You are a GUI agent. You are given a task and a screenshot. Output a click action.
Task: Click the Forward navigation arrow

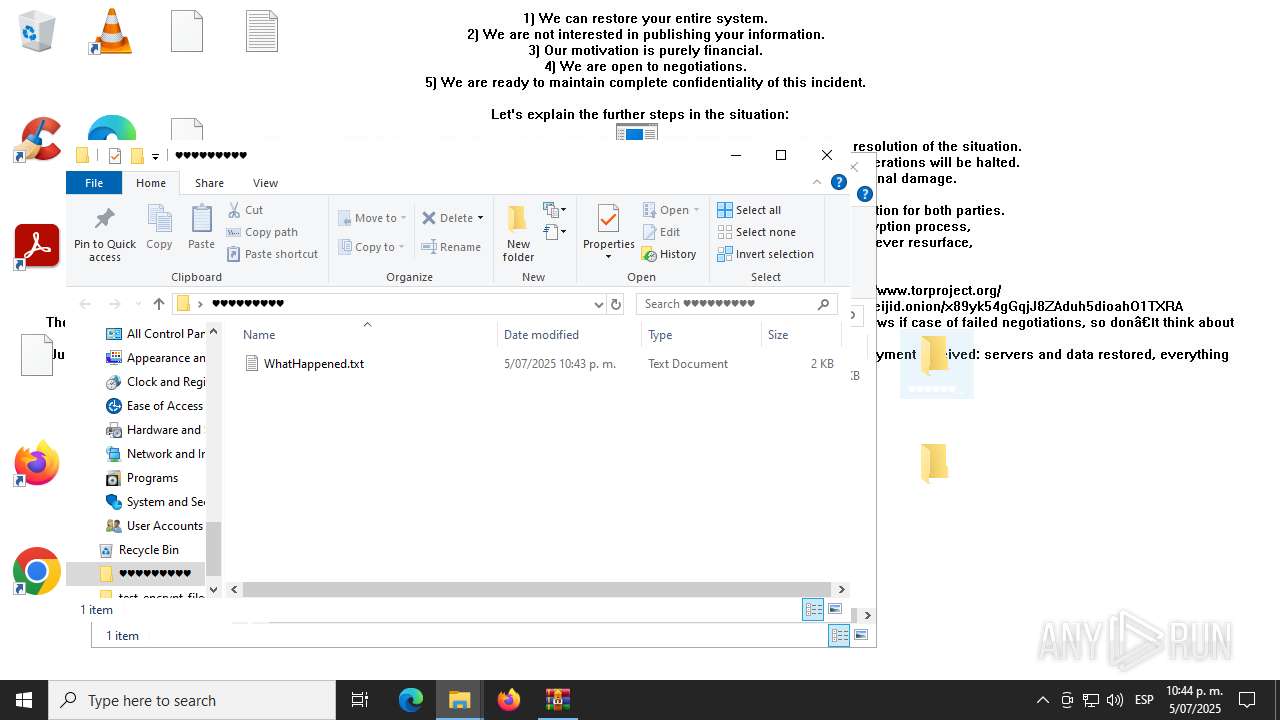[114, 304]
